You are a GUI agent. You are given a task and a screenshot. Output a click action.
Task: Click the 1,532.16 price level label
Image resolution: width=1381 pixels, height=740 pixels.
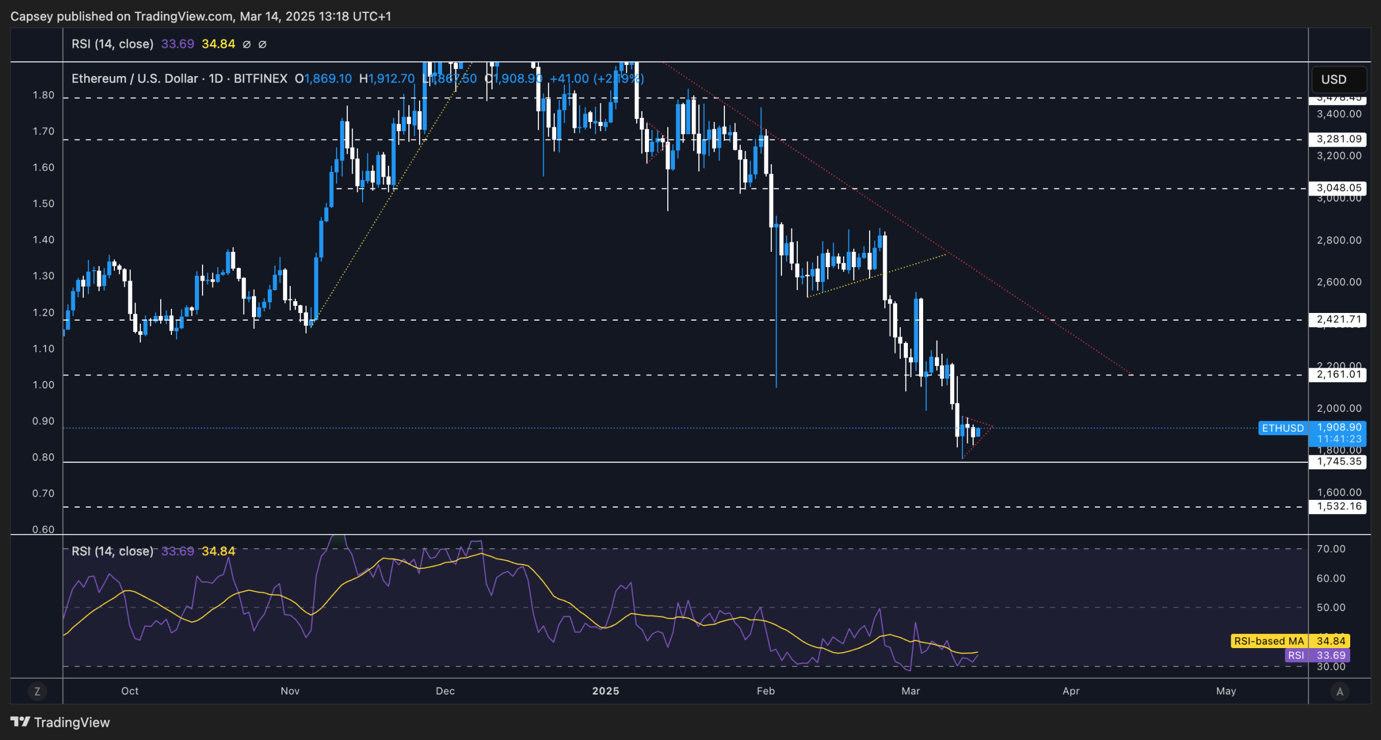1340,507
